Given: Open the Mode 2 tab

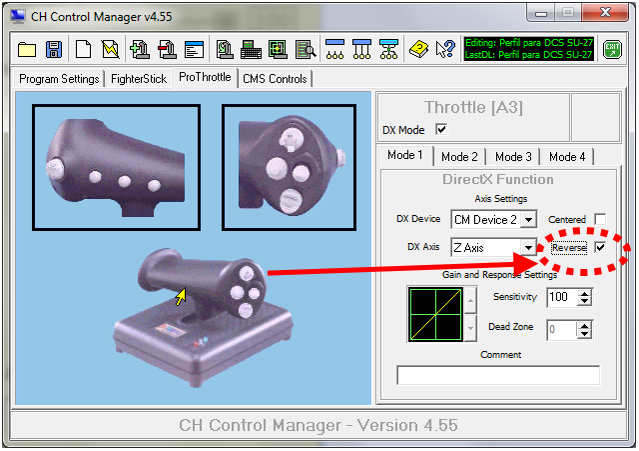Looking at the screenshot, I should [459, 157].
